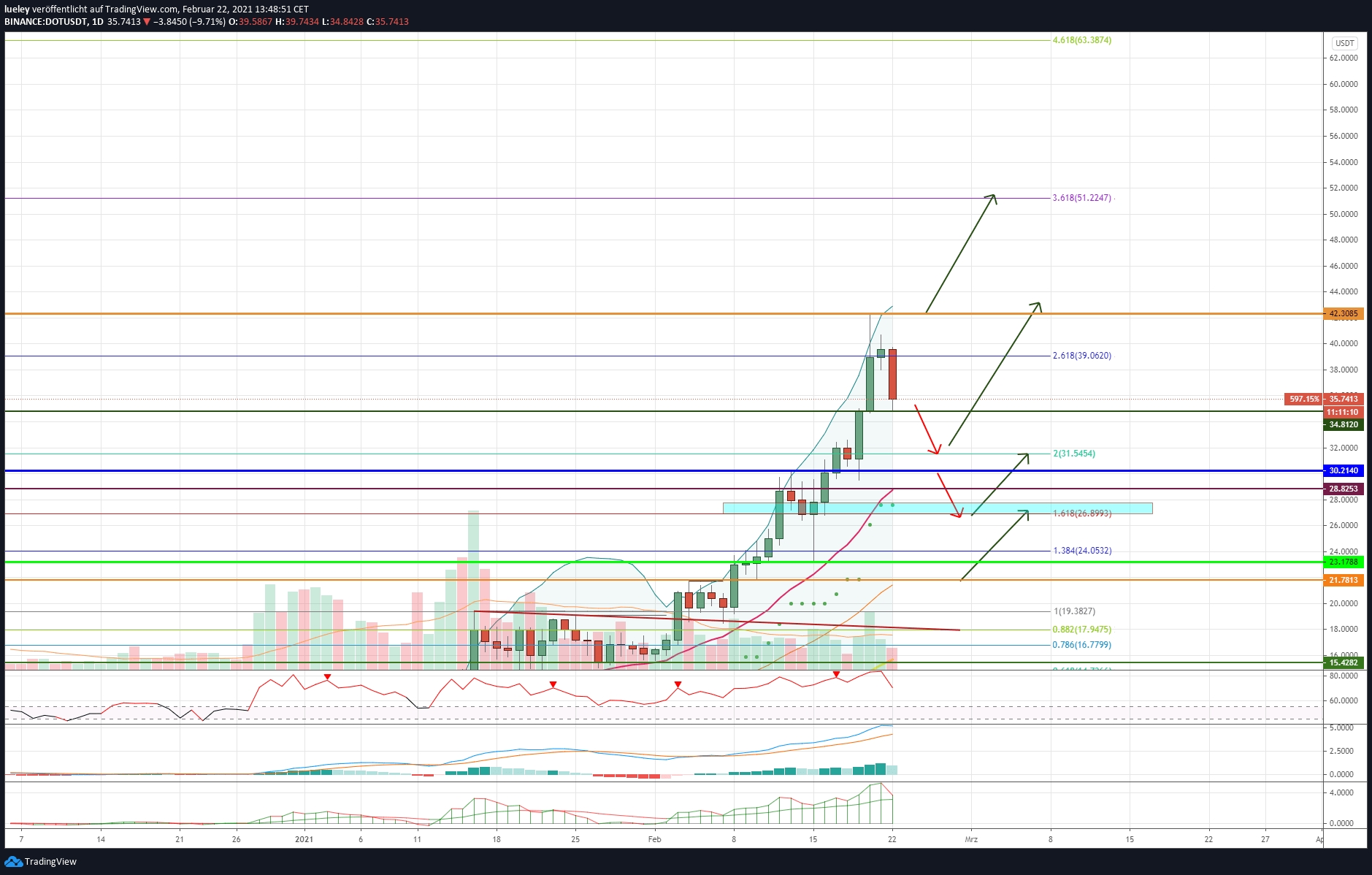Click the high value H:39.7434
This screenshot has width=1372, height=875.
[297, 22]
